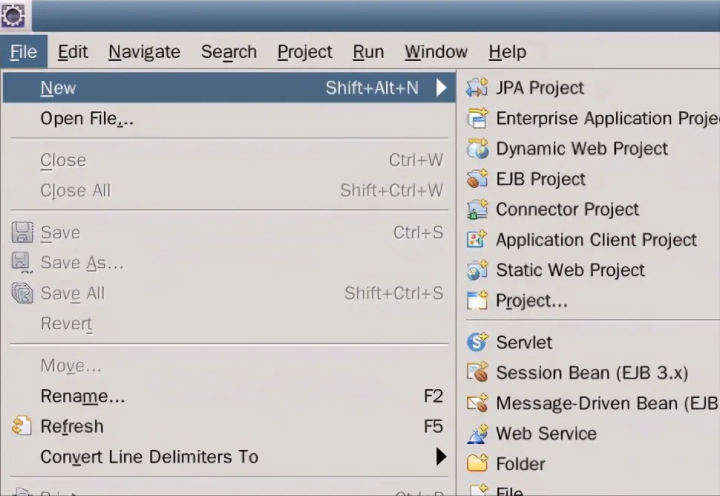The image size is (720, 496).
Task: Select Application Client Project entry text
Action: point(596,240)
